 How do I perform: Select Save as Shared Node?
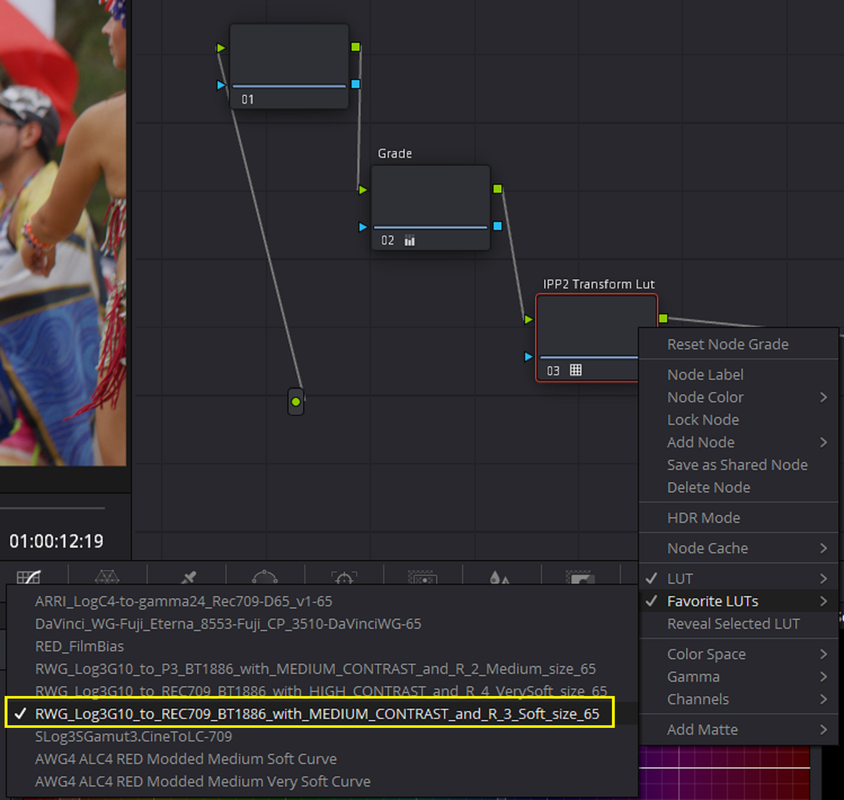(738, 465)
